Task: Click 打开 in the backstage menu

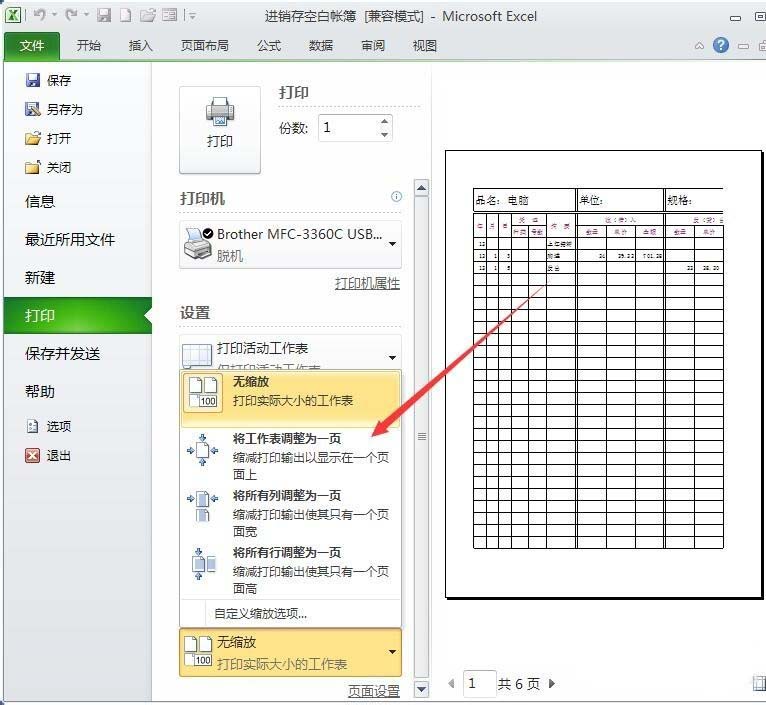Action: pyautogui.click(x=48, y=138)
